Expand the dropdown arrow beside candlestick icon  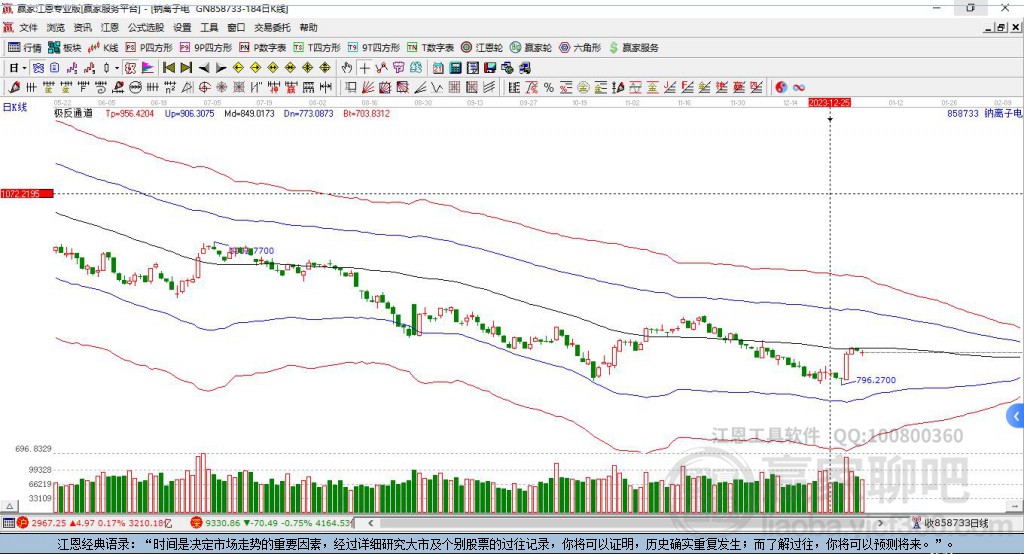[x=117, y=68]
